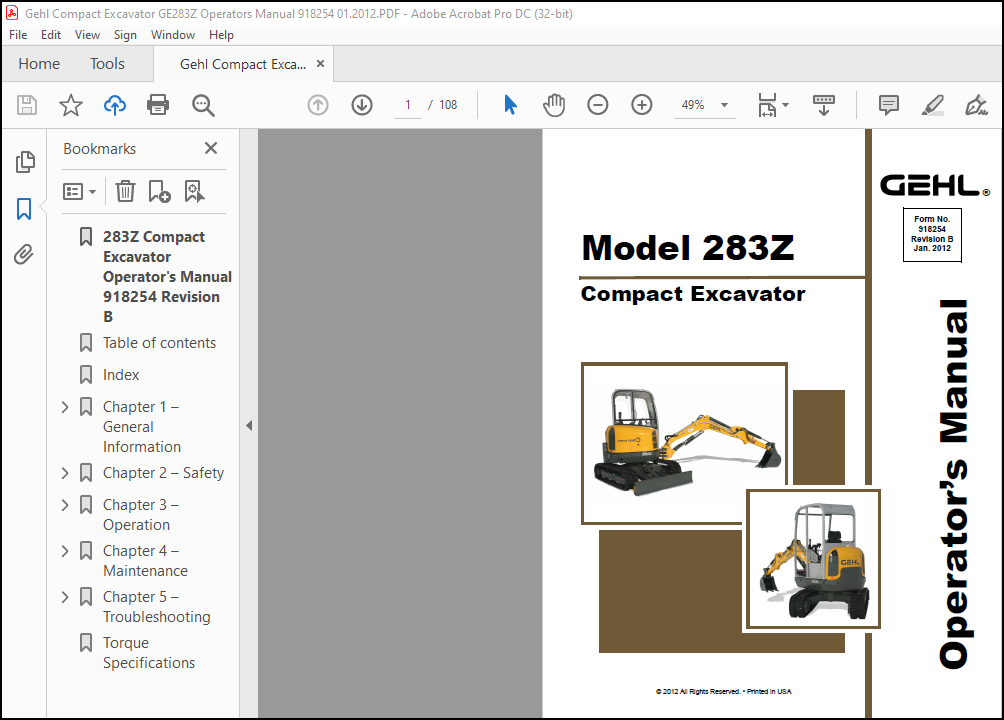Open Torque Specifications bookmark

pyautogui.click(x=149, y=653)
